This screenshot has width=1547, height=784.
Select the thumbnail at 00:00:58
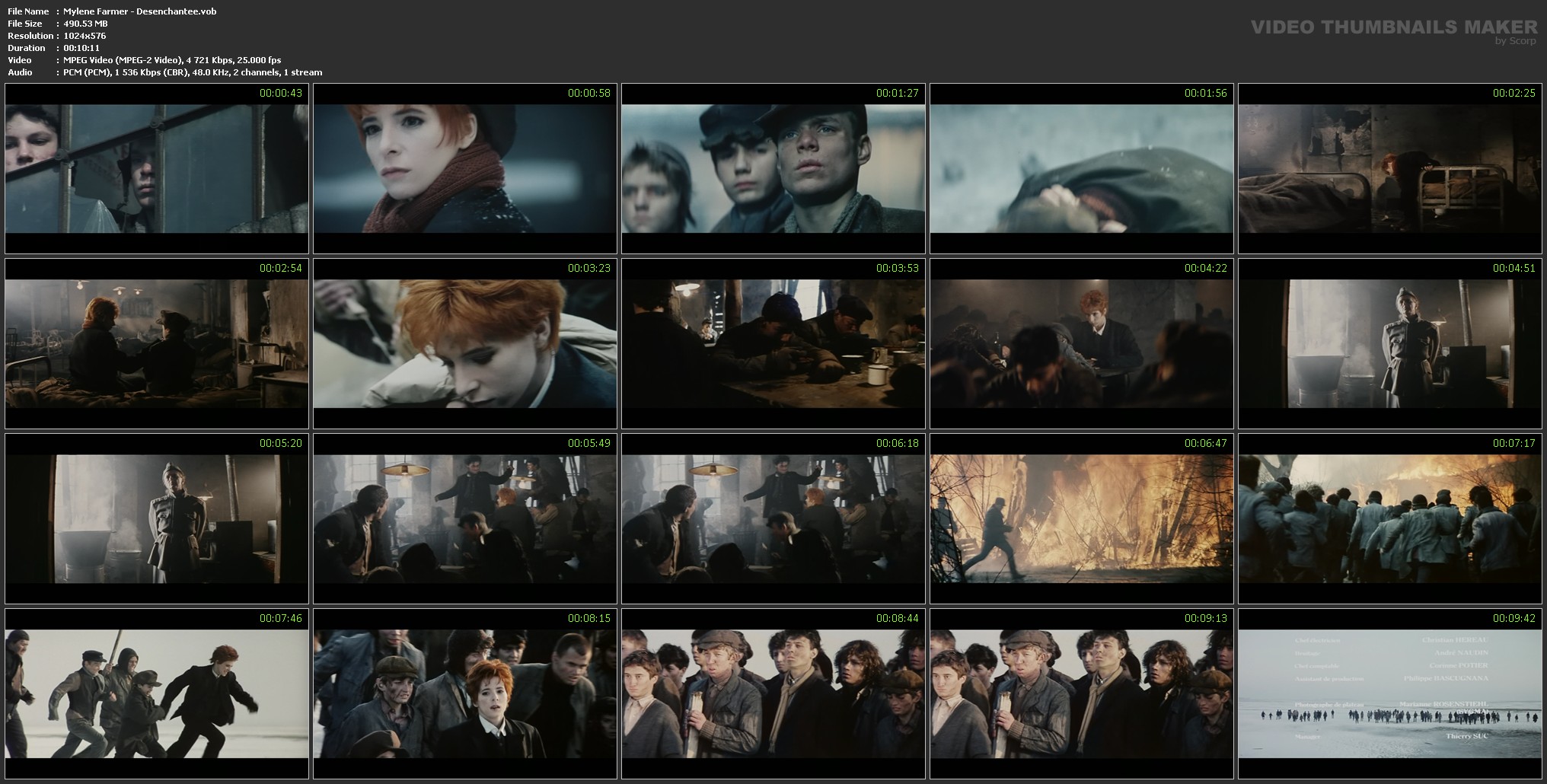(x=465, y=168)
